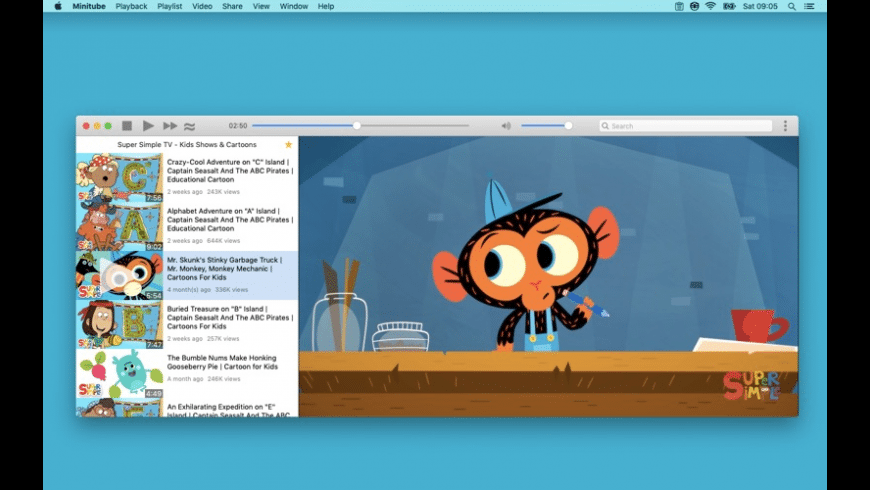This screenshot has height=490, width=870.
Task: Open the Playback menu
Action: 131,6
